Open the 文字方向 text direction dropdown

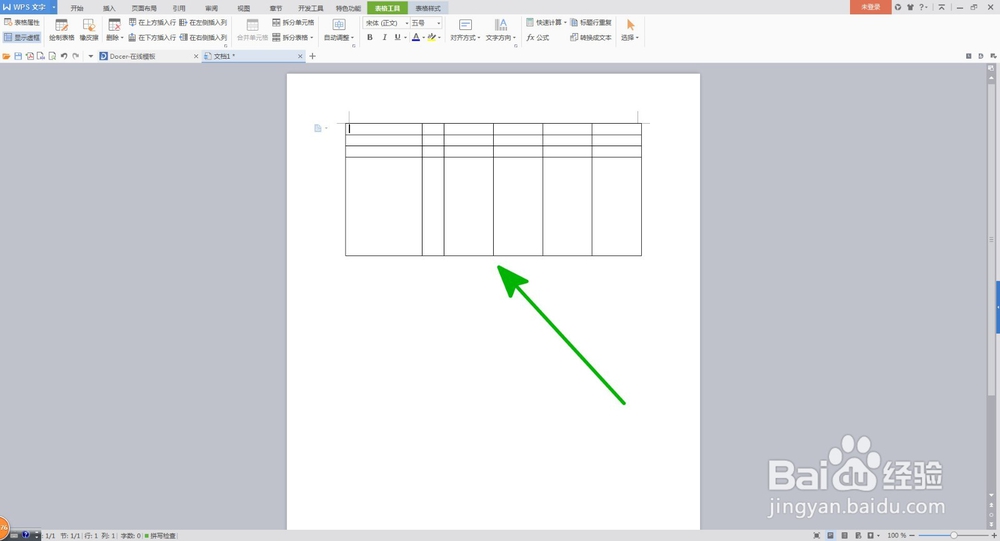[501, 30]
